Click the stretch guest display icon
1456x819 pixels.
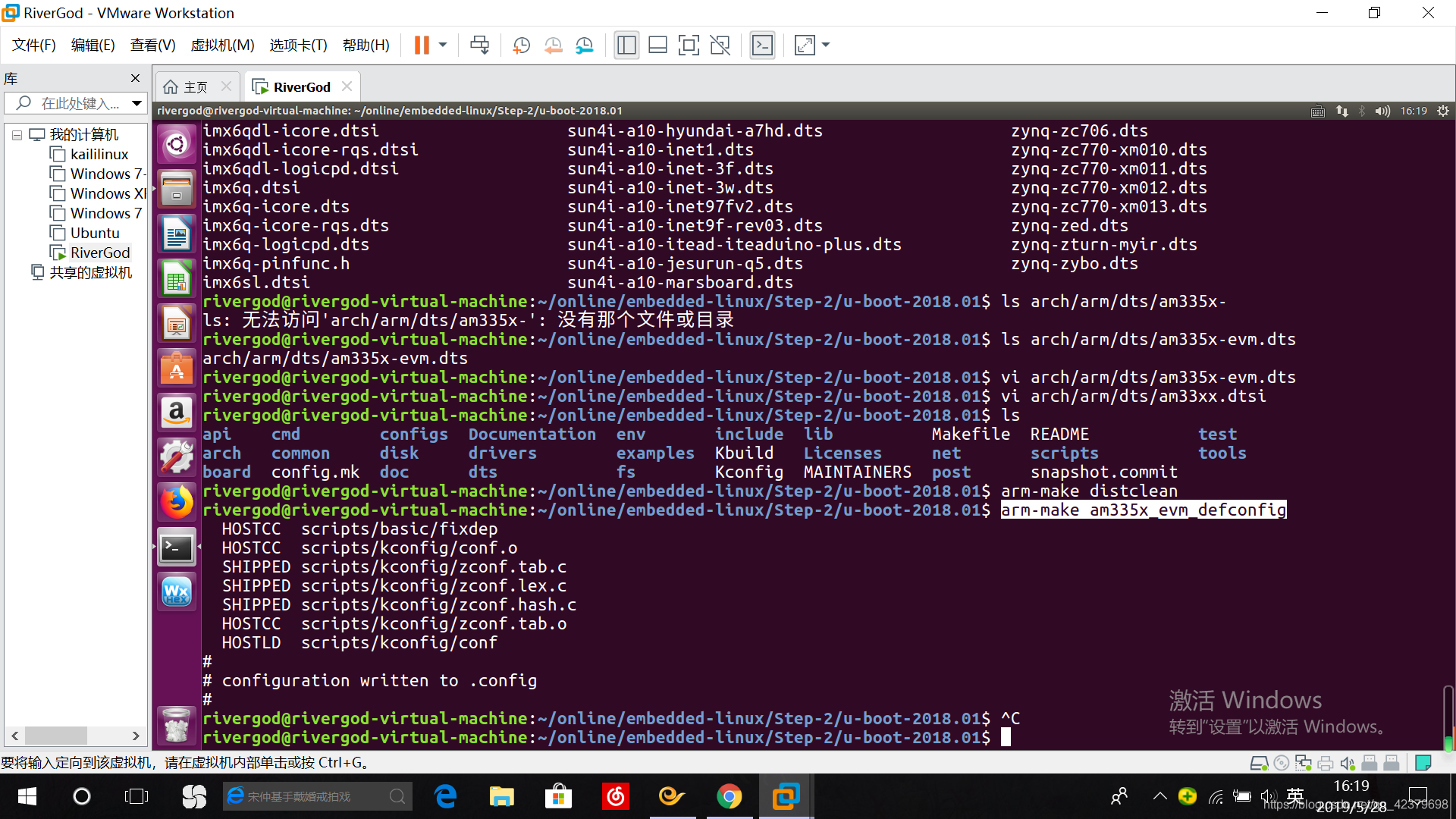point(805,45)
